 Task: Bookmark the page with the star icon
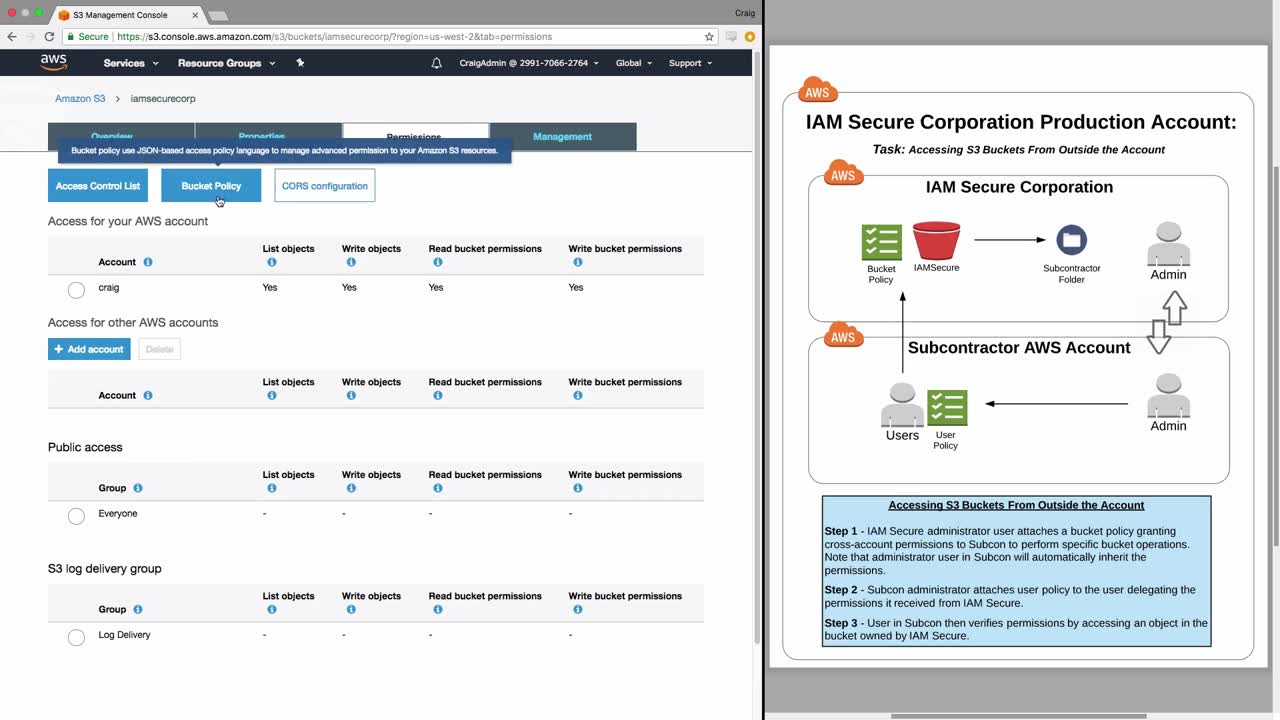coord(709,37)
